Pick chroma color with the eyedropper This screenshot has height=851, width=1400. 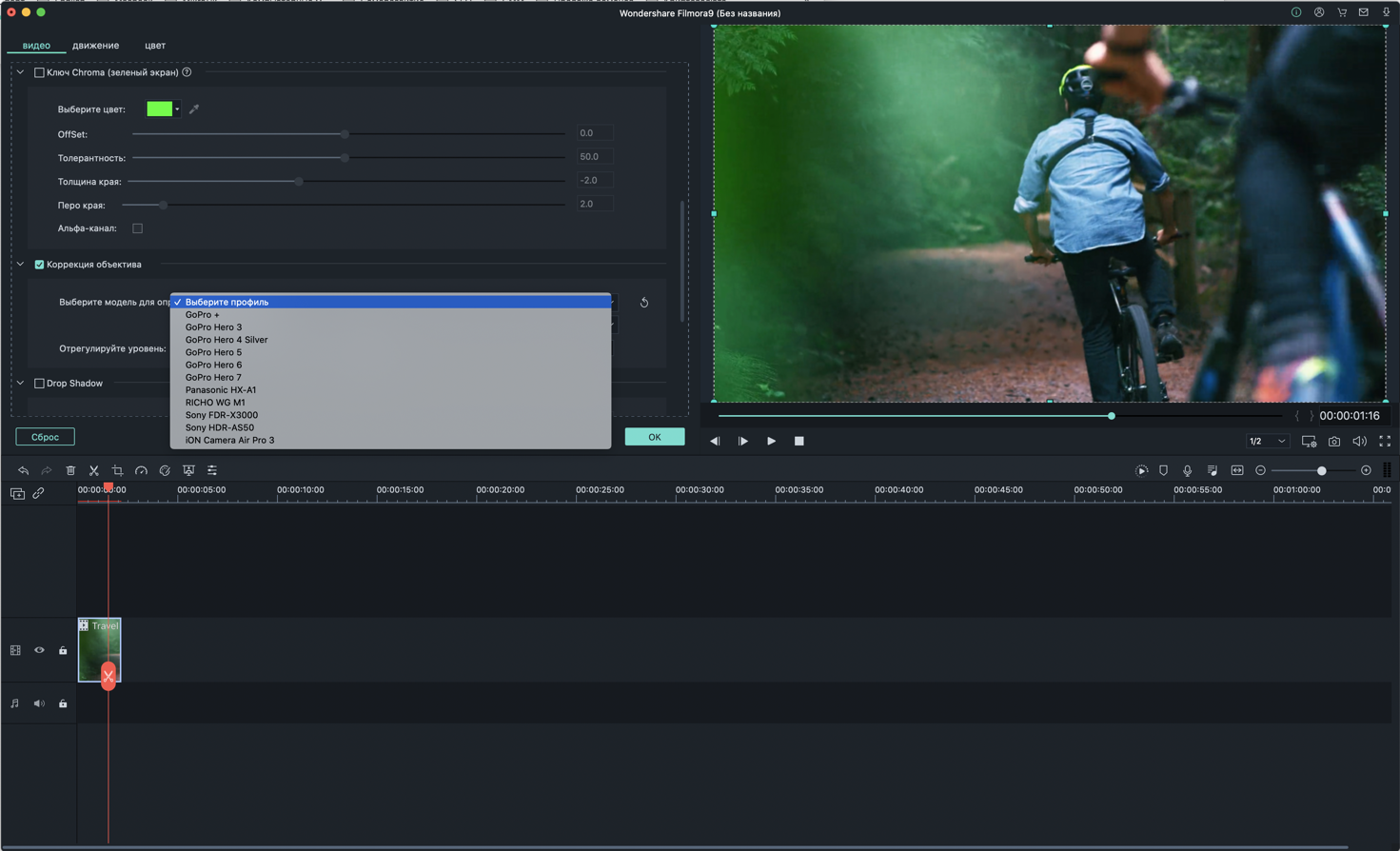point(194,109)
